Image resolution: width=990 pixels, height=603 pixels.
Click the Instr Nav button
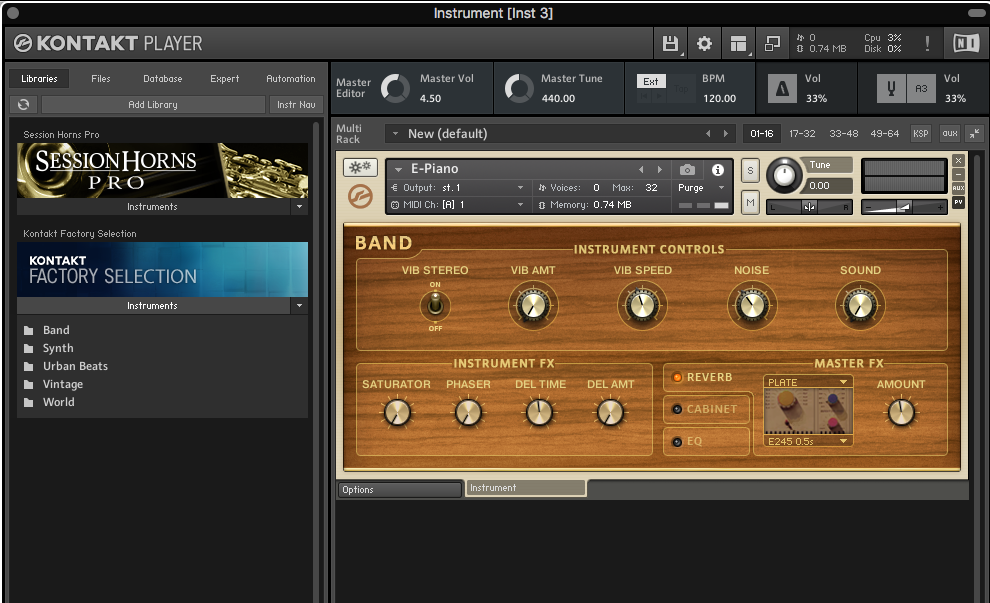(x=296, y=105)
